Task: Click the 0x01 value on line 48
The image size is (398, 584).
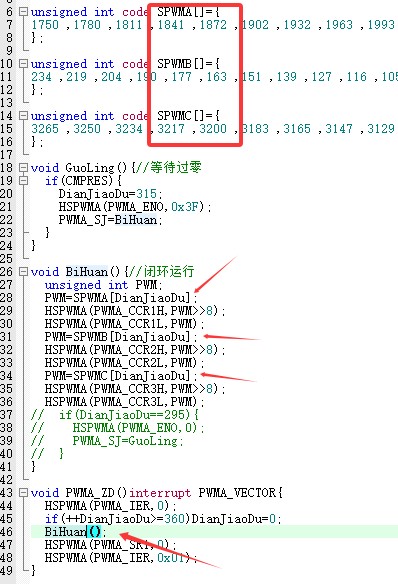Action: (171, 558)
